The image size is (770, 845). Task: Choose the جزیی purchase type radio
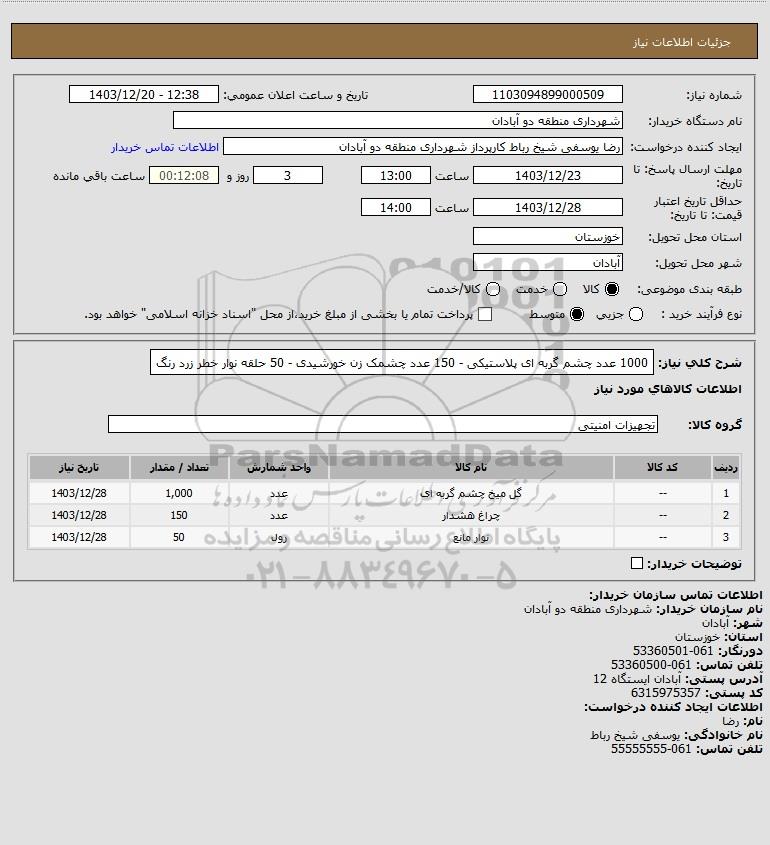coord(636,314)
